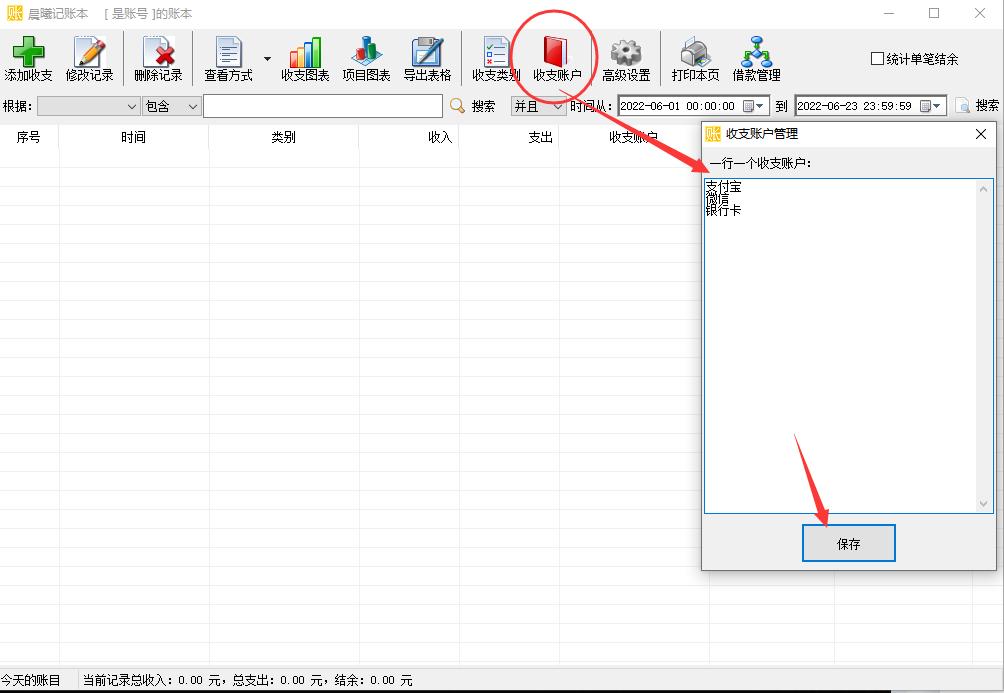Click the 收支账户 column header
This screenshot has width=1004, height=693.
click(x=633, y=137)
